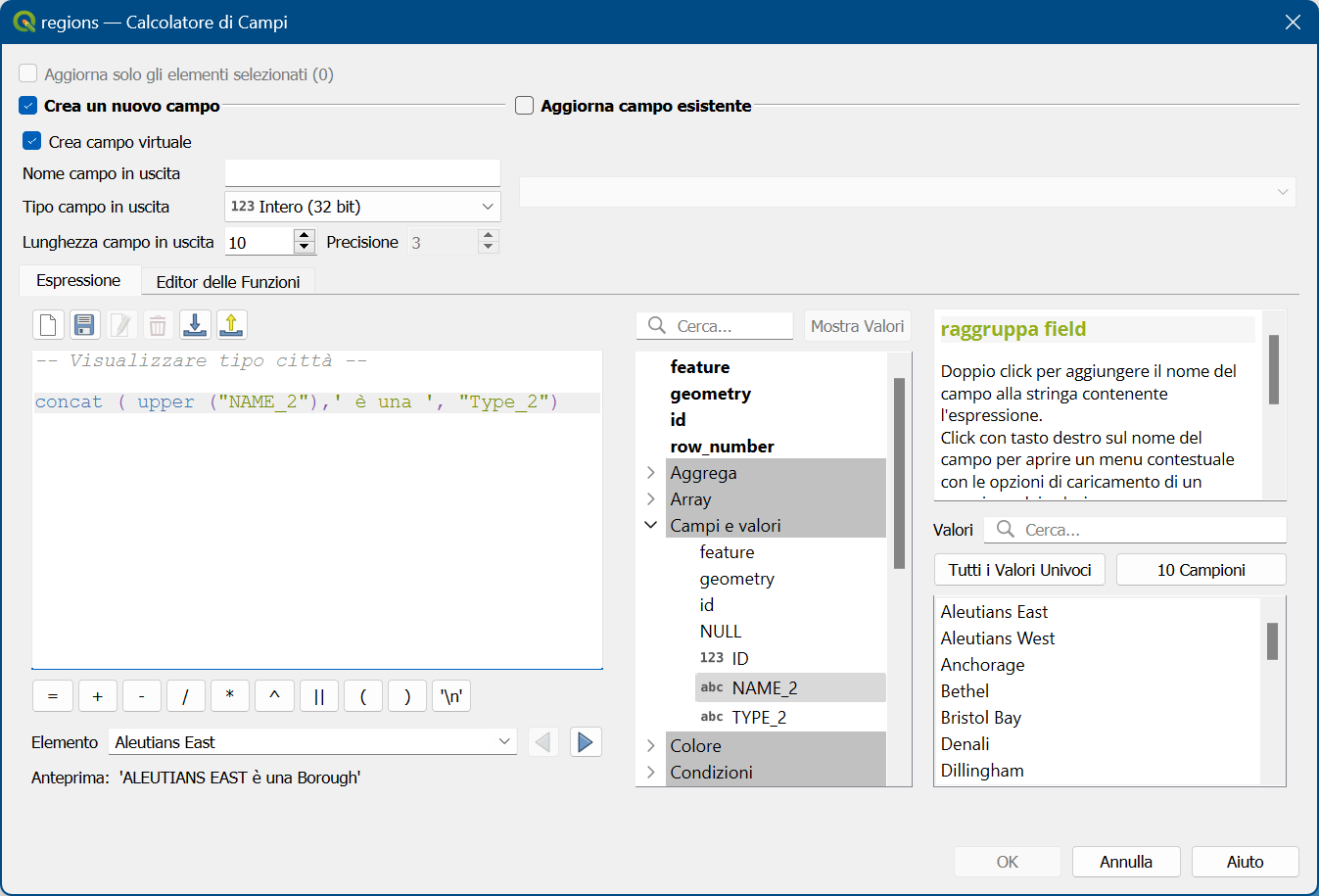The height and width of the screenshot is (896, 1319).
Task: Import user expressions with the download icon
Action: [195, 324]
